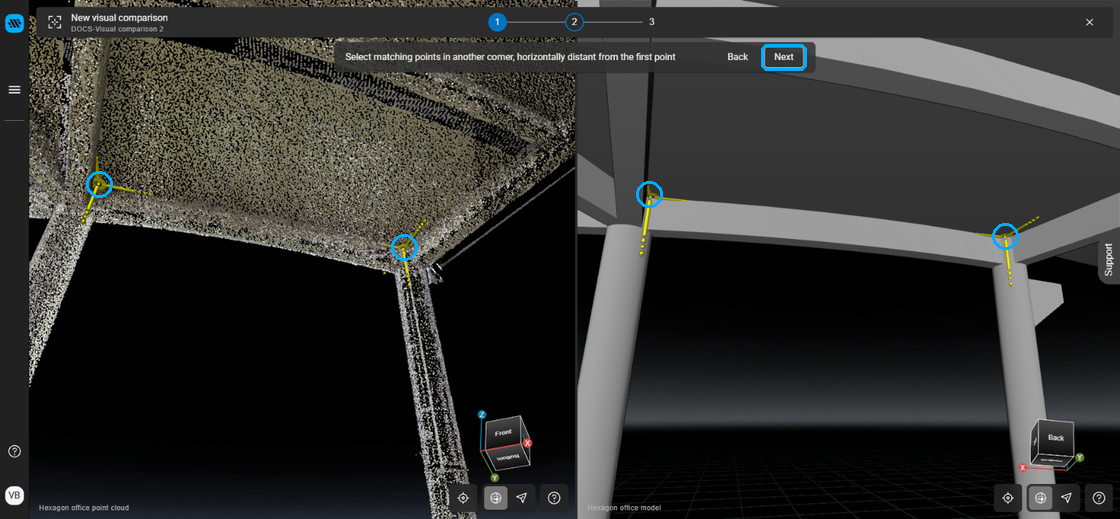Open the sidebar help question icon
The width and height of the screenshot is (1120, 519).
click(x=14, y=451)
